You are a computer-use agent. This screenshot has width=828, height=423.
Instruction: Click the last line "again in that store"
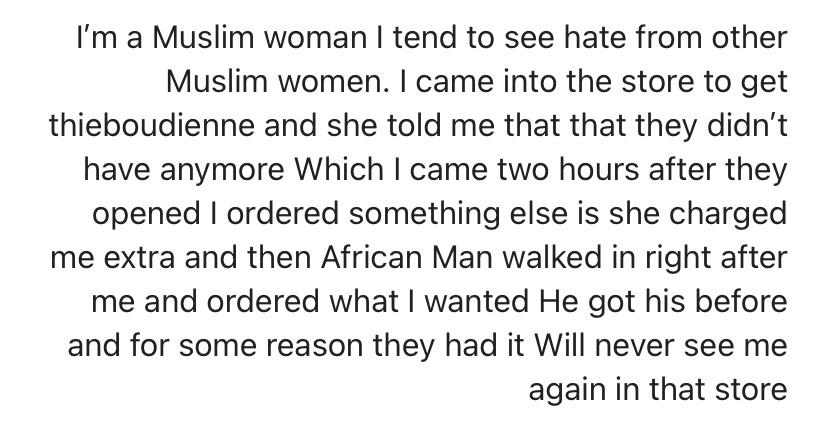(658, 388)
